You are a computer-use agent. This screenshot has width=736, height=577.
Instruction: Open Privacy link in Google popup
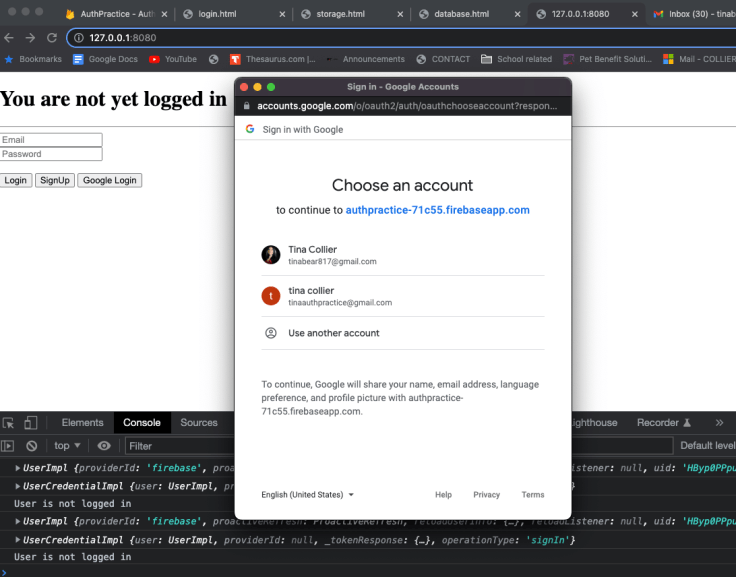tap(486, 494)
